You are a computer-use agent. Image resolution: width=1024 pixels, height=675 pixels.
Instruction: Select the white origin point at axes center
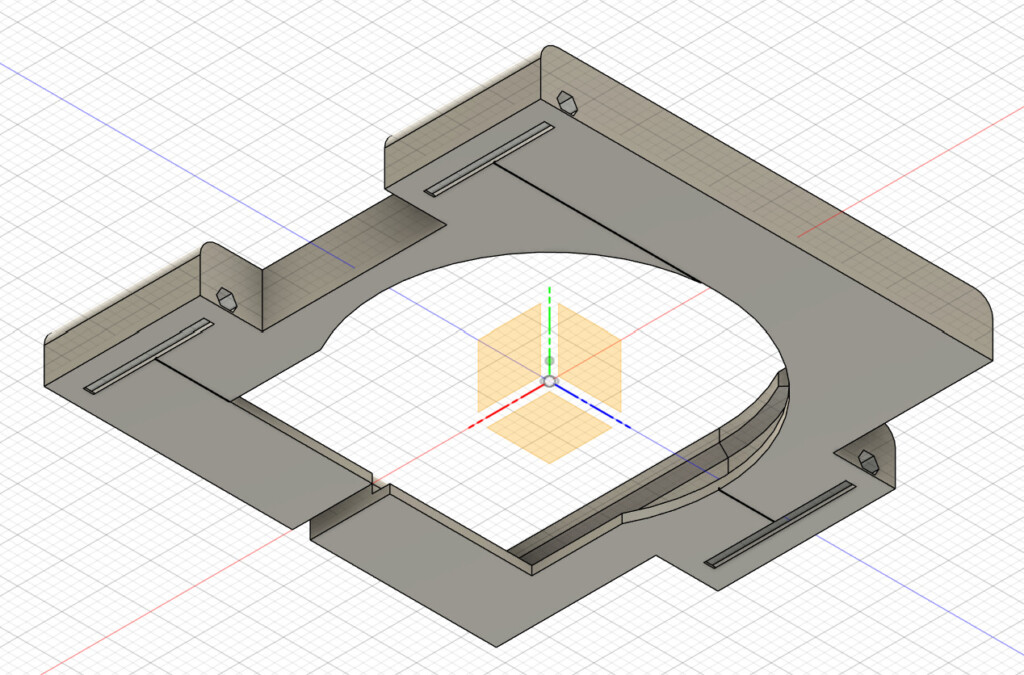pyautogui.click(x=550, y=382)
